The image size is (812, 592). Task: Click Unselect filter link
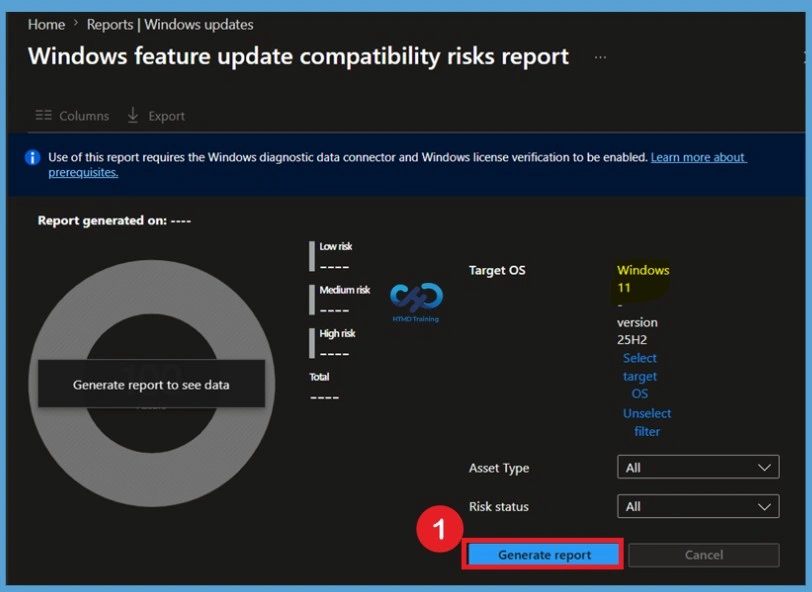tap(647, 422)
